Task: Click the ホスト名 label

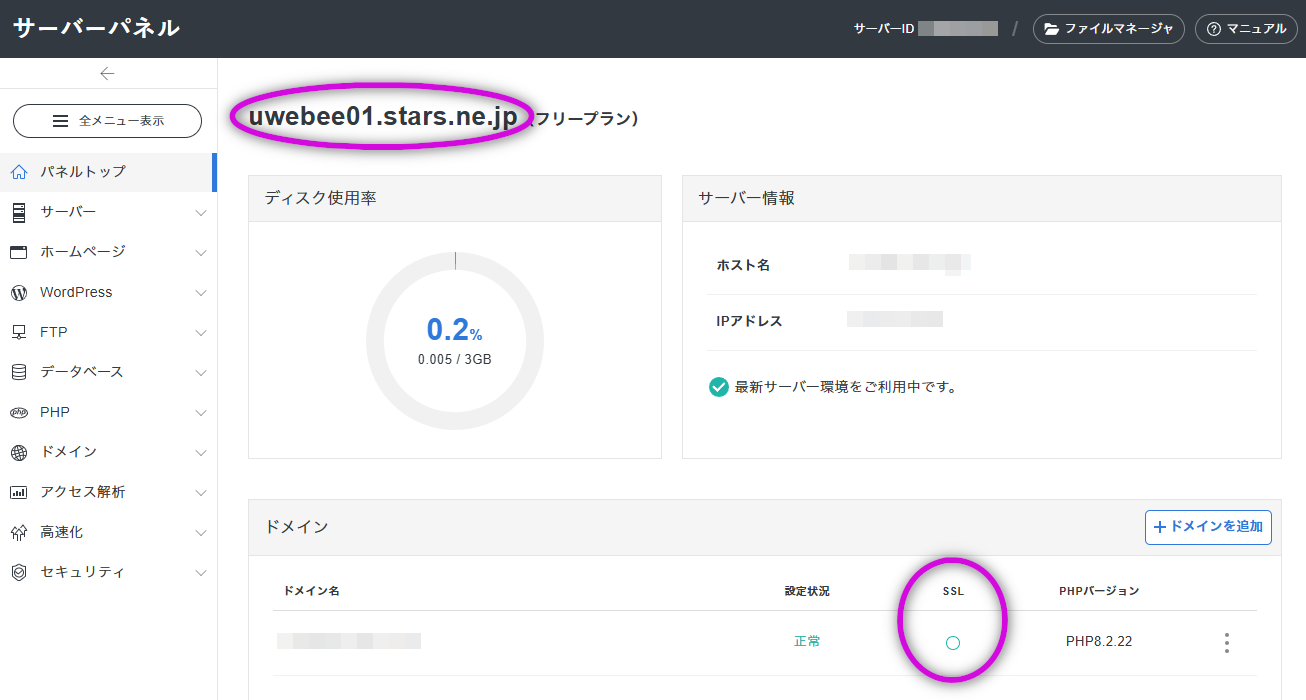Action: pos(743,265)
